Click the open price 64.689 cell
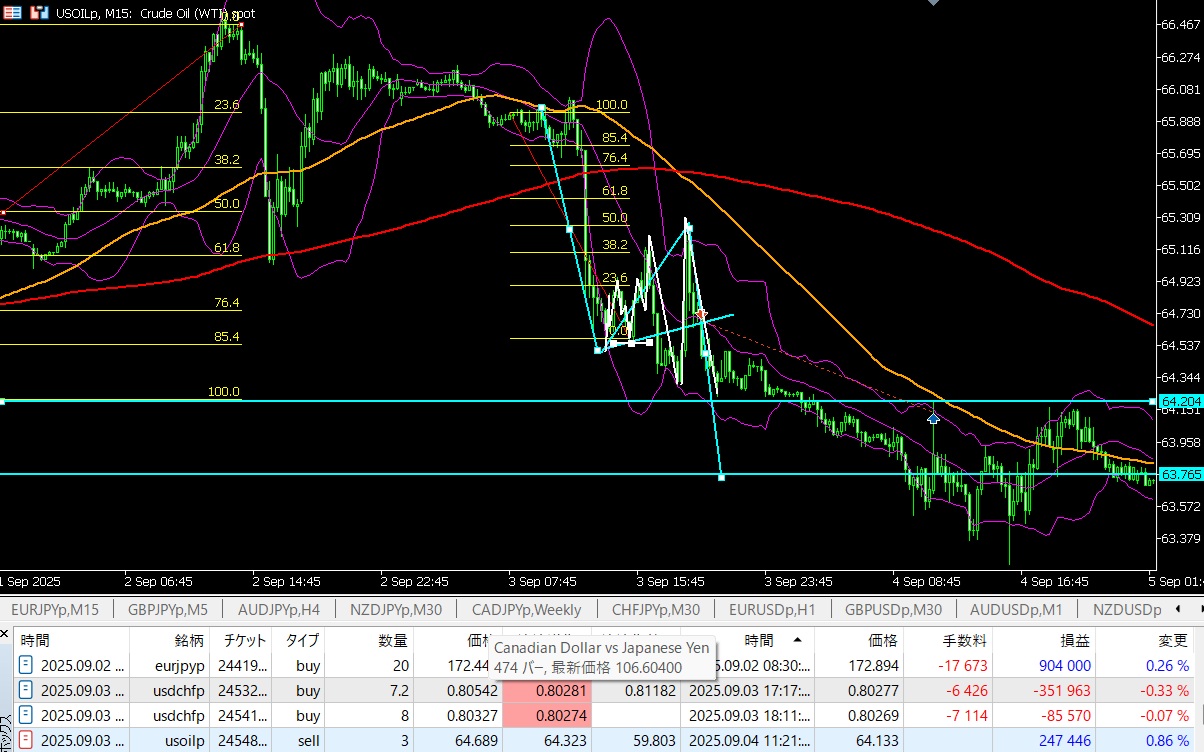Screen dimensions: 1204x752 [458, 742]
